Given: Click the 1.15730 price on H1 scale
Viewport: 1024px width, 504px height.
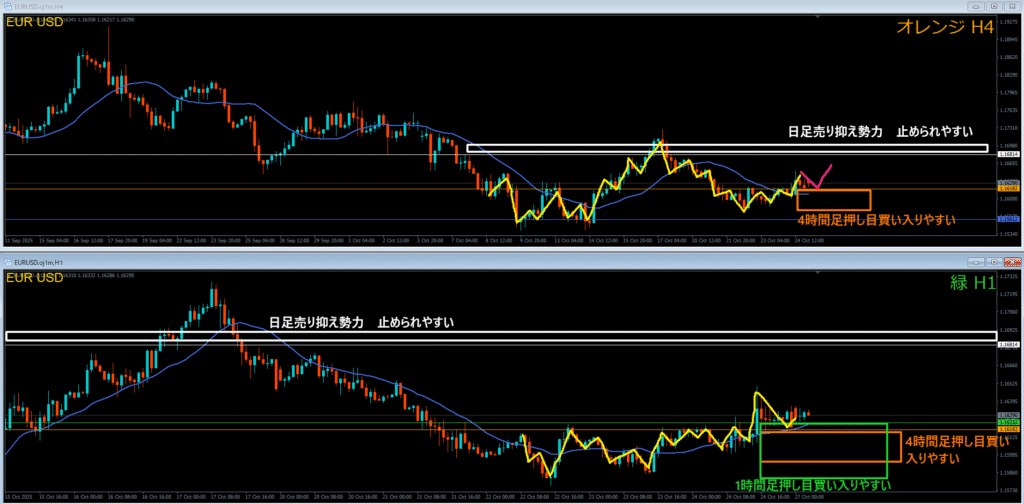Looking at the screenshot, I should [1010, 490].
